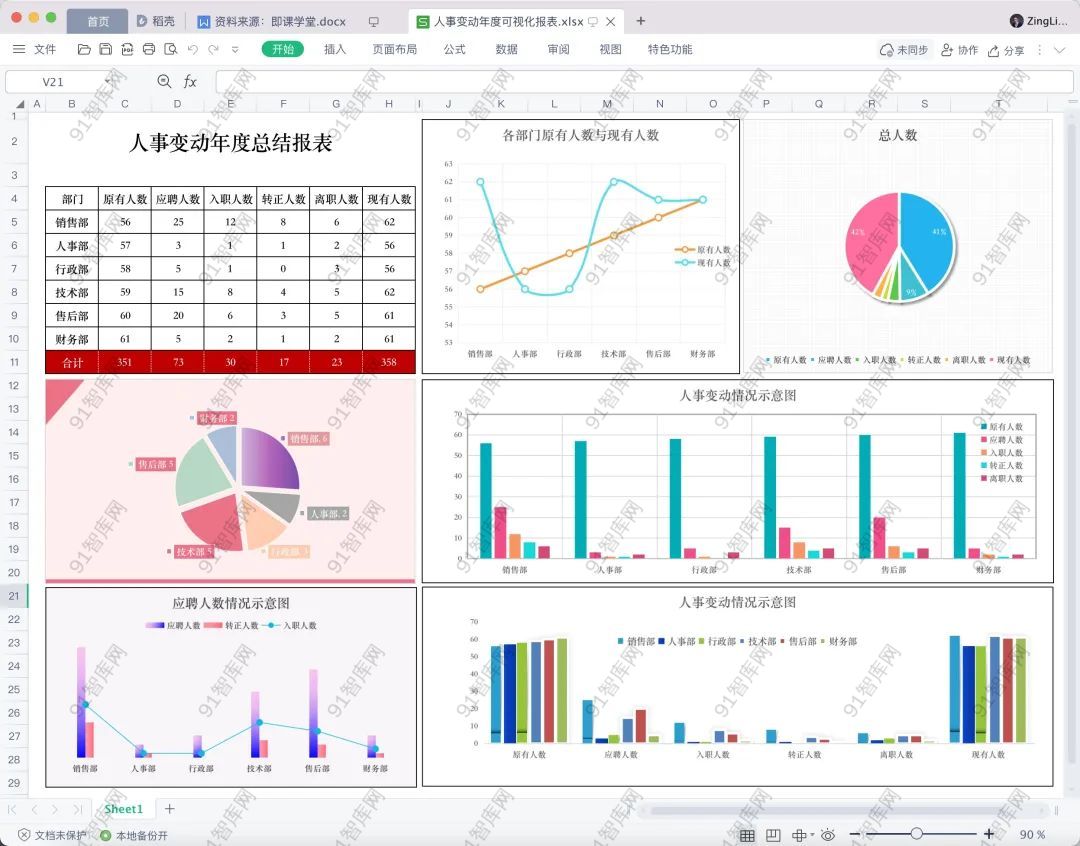
Task: Click the print icon in toolbar
Action: click(x=149, y=49)
